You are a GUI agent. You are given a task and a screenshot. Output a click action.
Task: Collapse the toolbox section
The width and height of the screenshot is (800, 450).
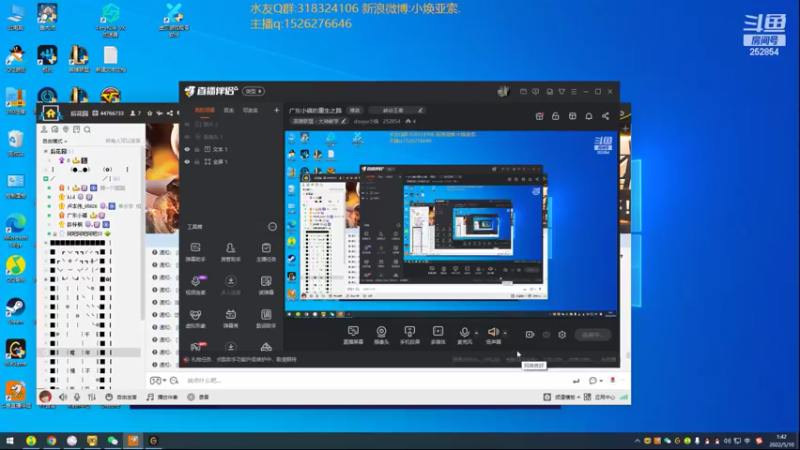coord(272,227)
